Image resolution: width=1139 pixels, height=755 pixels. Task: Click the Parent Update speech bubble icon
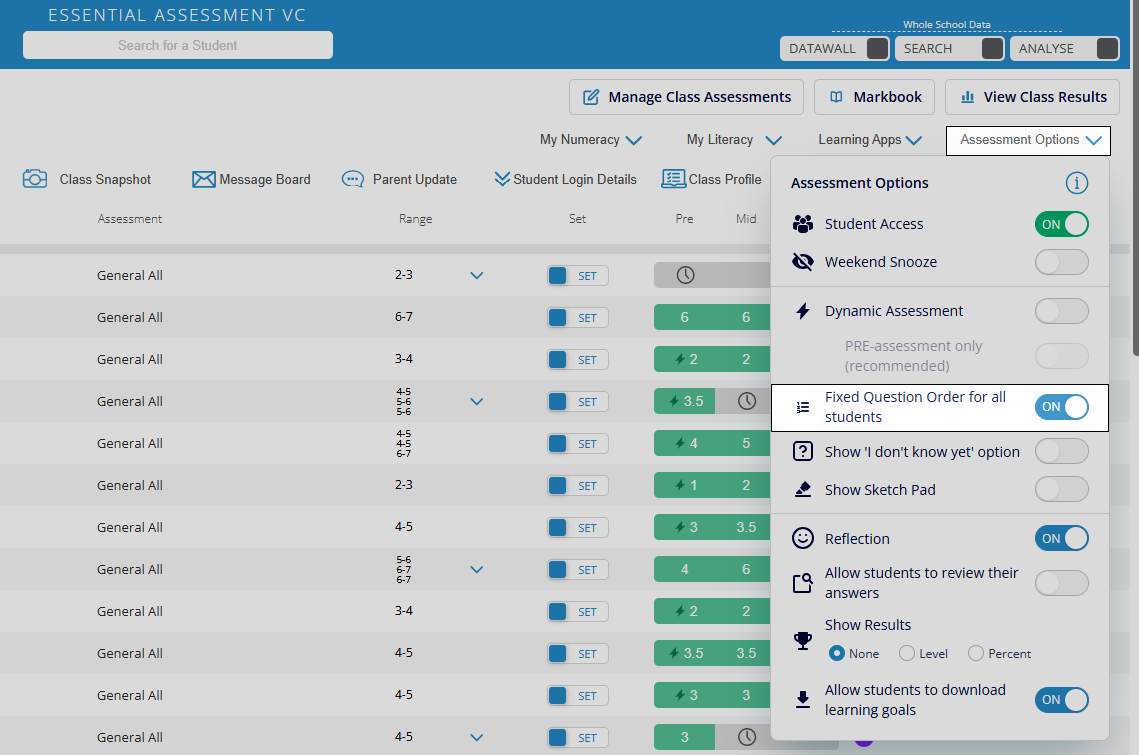coord(353,179)
